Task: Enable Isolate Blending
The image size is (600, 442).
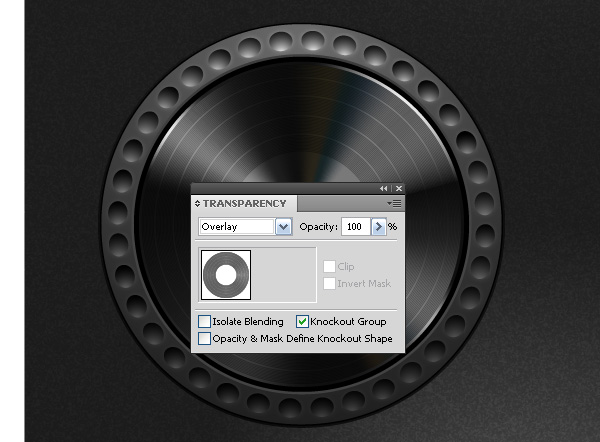Action: pyautogui.click(x=204, y=321)
